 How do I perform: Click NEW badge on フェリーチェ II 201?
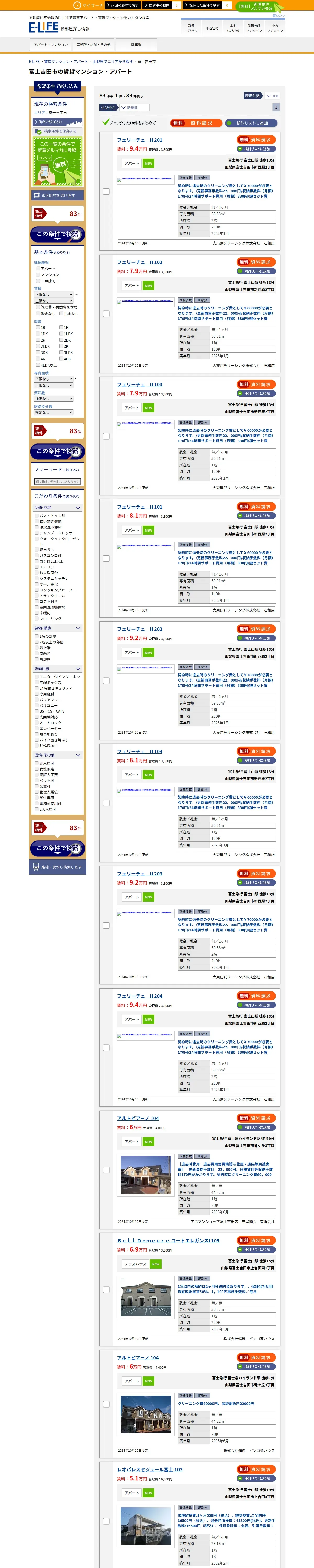[148, 163]
